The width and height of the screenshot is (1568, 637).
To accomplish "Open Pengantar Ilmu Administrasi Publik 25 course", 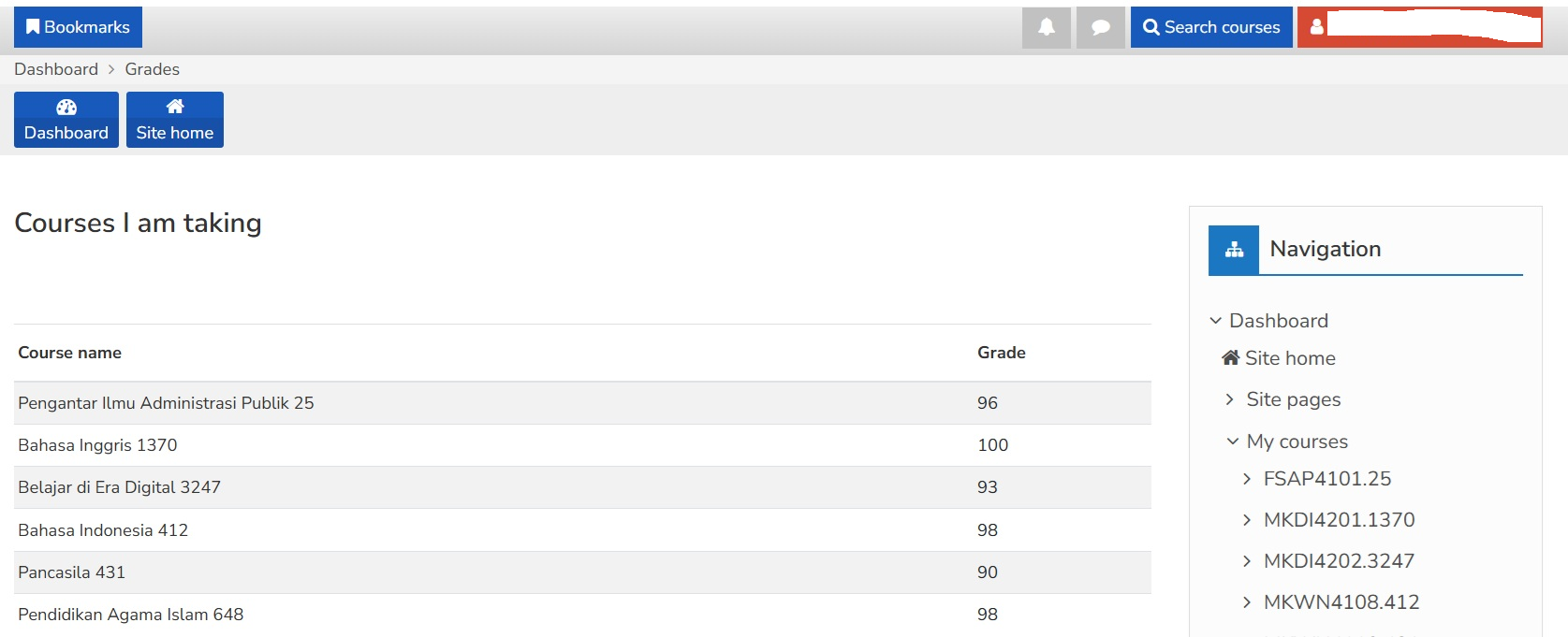I will [166, 403].
